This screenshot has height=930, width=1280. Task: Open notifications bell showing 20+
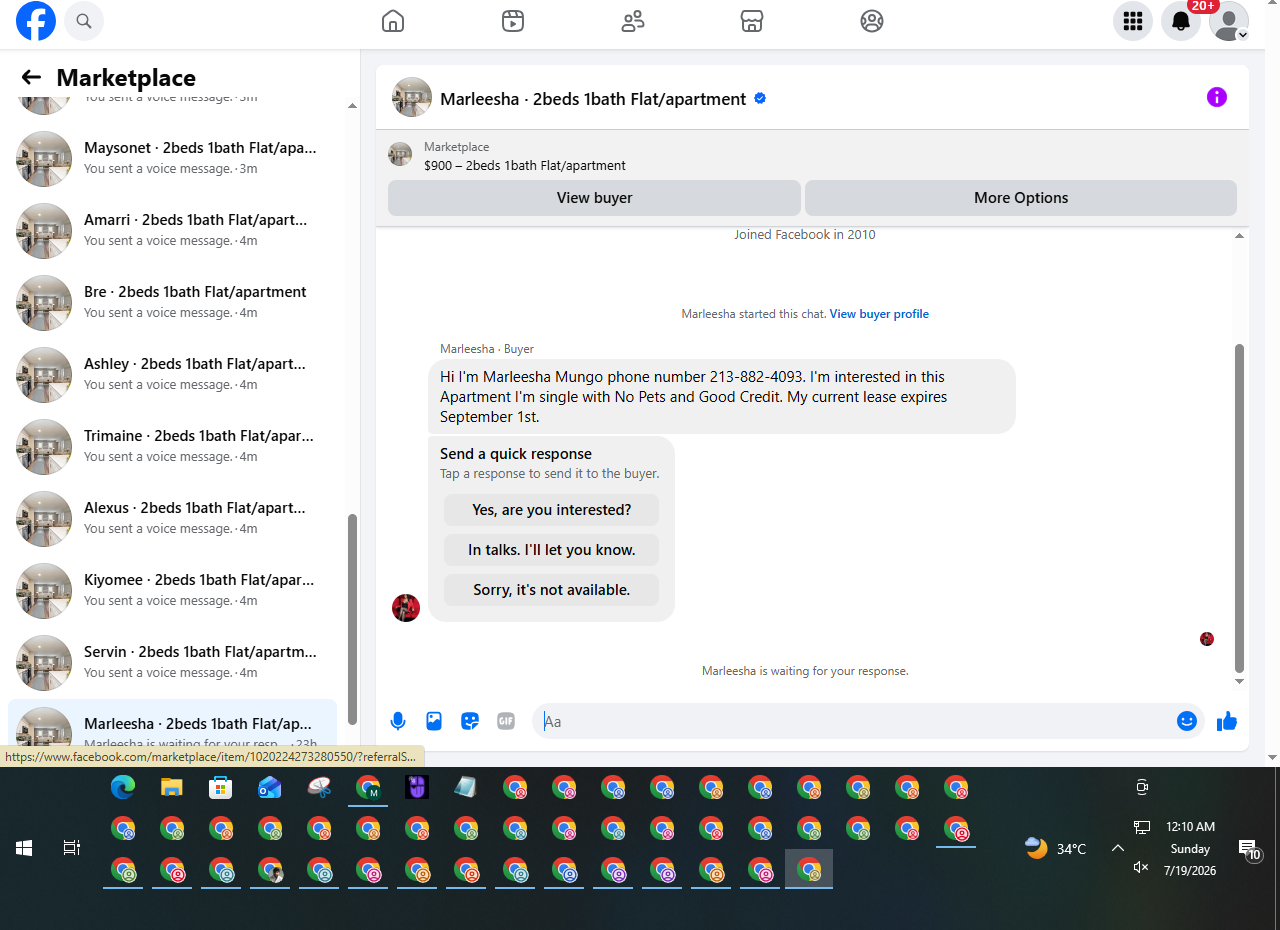pos(1181,21)
